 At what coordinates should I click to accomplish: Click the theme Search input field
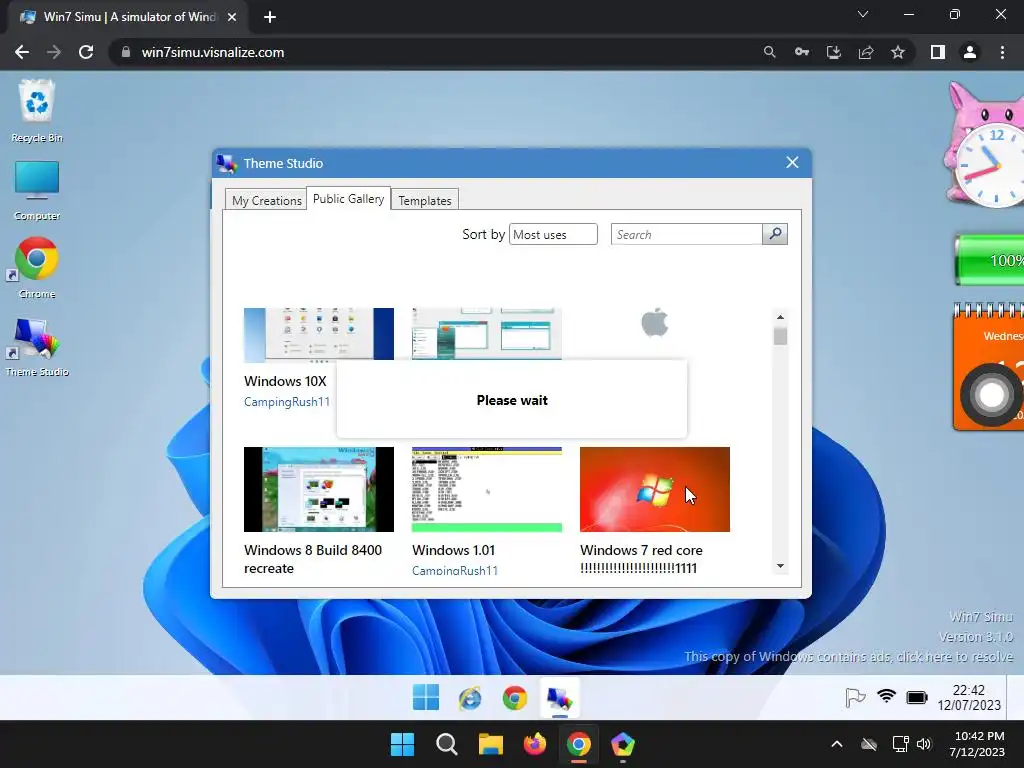(x=686, y=234)
